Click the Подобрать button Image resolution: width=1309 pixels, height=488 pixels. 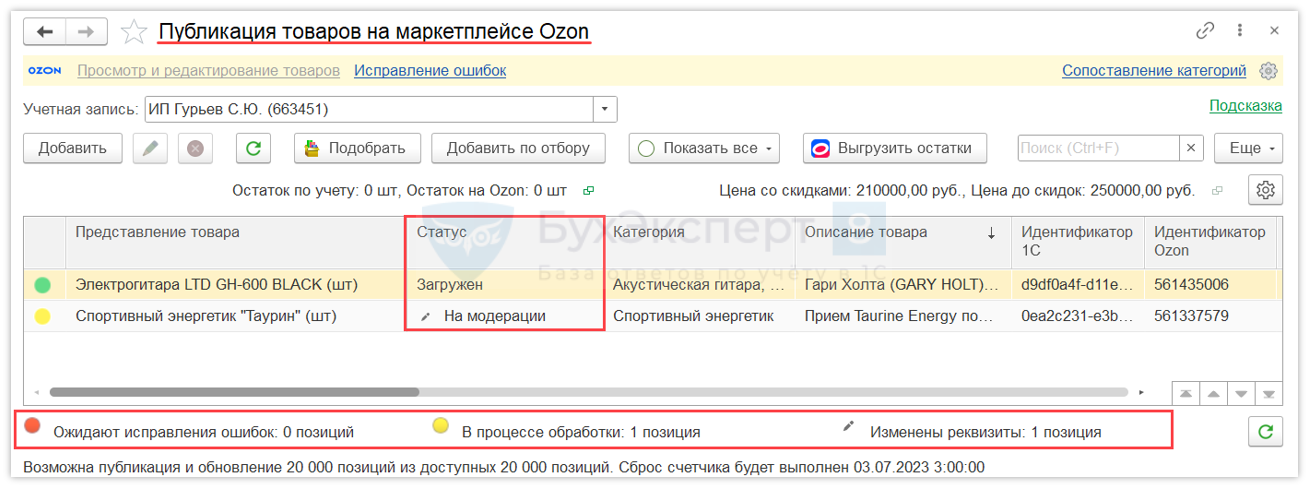[x=357, y=148]
